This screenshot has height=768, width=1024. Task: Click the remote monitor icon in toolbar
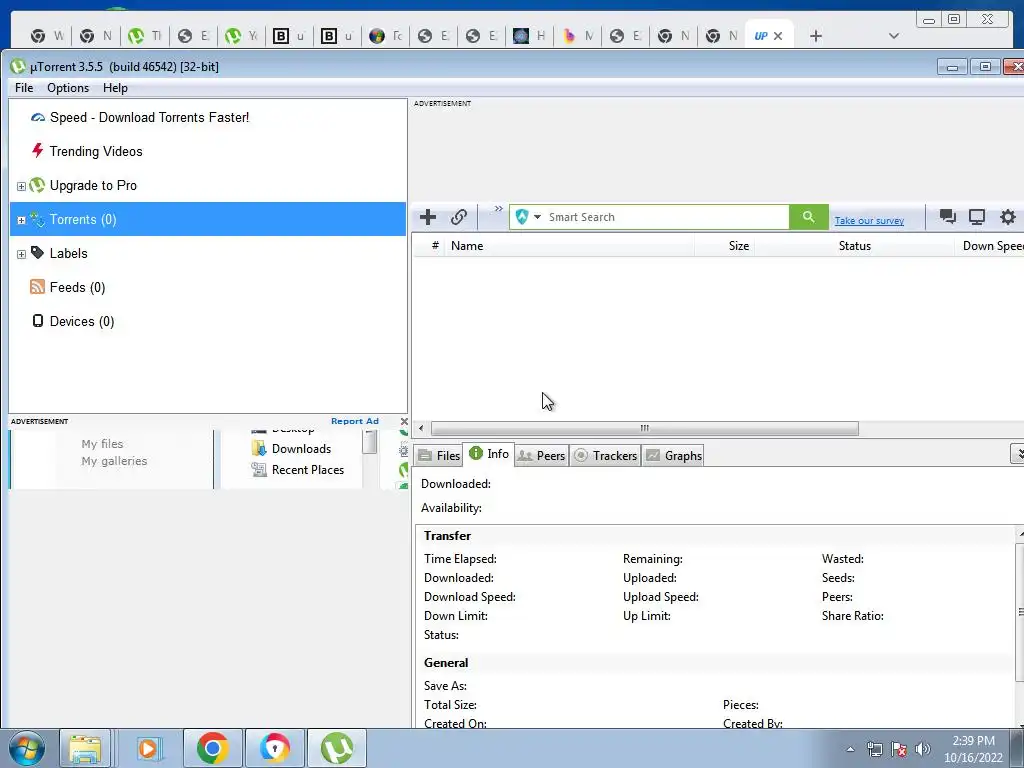pos(977,217)
